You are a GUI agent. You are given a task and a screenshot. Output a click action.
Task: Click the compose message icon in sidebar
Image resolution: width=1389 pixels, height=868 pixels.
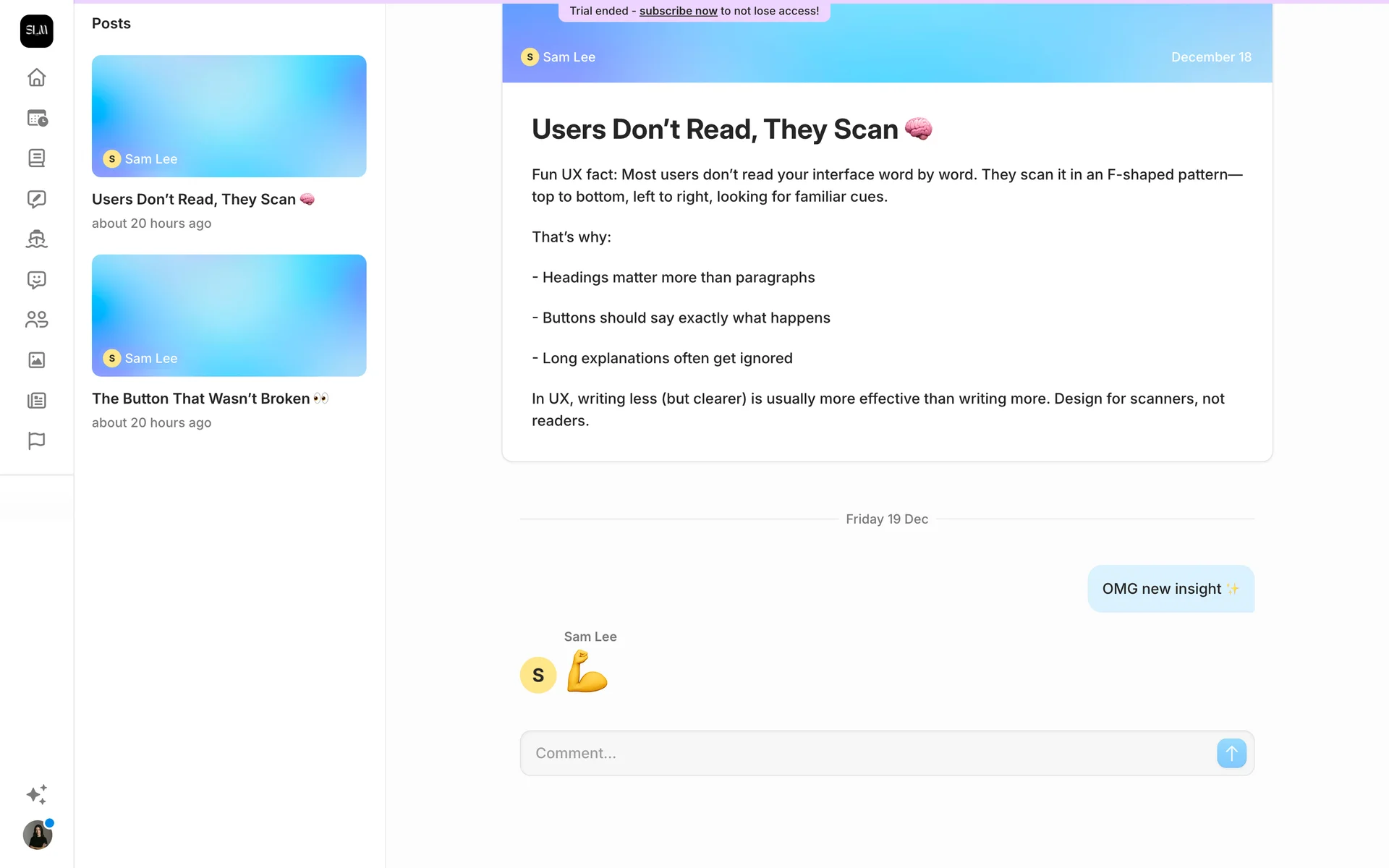[x=36, y=199]
